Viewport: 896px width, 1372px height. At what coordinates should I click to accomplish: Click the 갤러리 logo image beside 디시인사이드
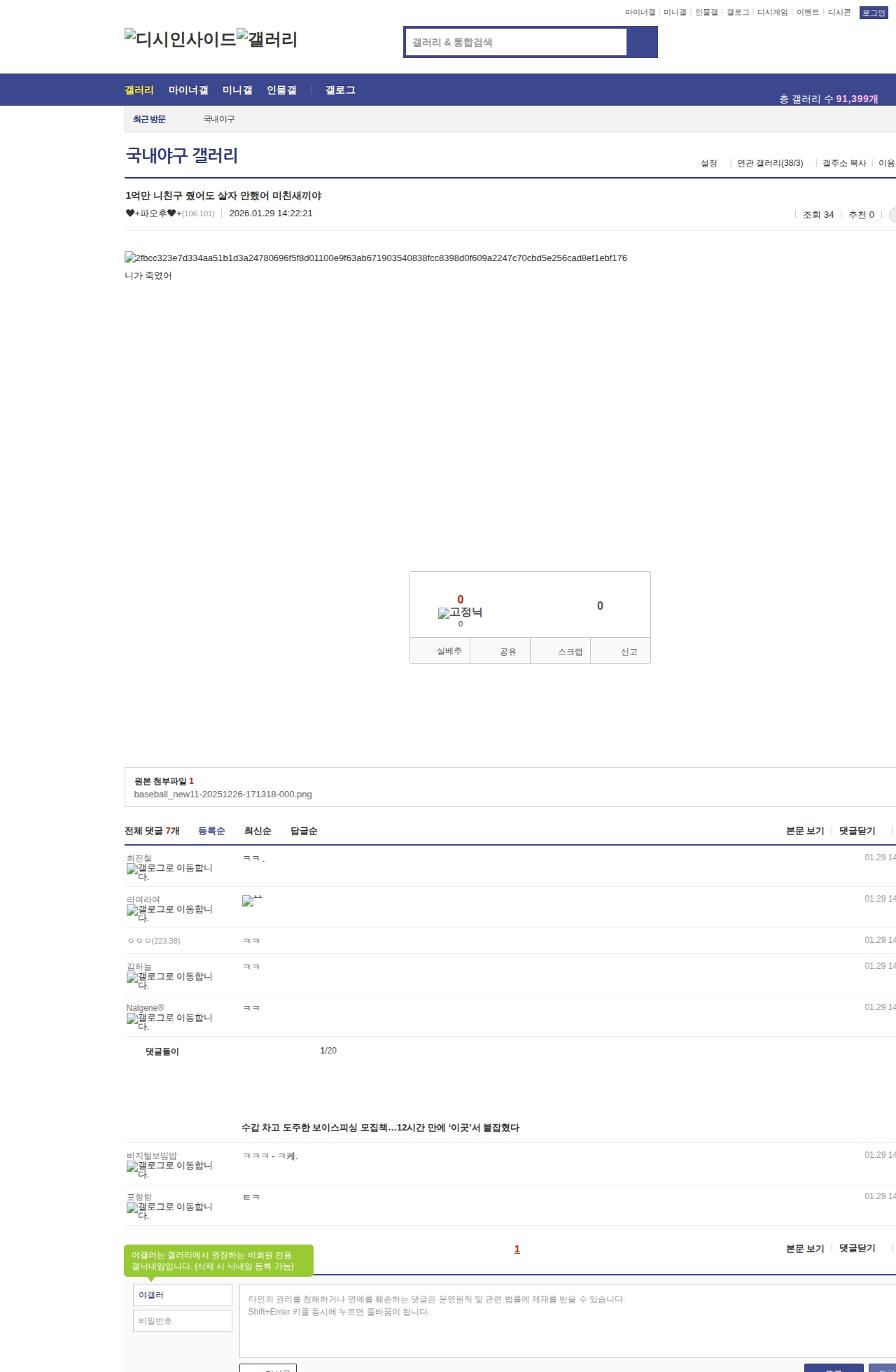[x=267, y=38]
